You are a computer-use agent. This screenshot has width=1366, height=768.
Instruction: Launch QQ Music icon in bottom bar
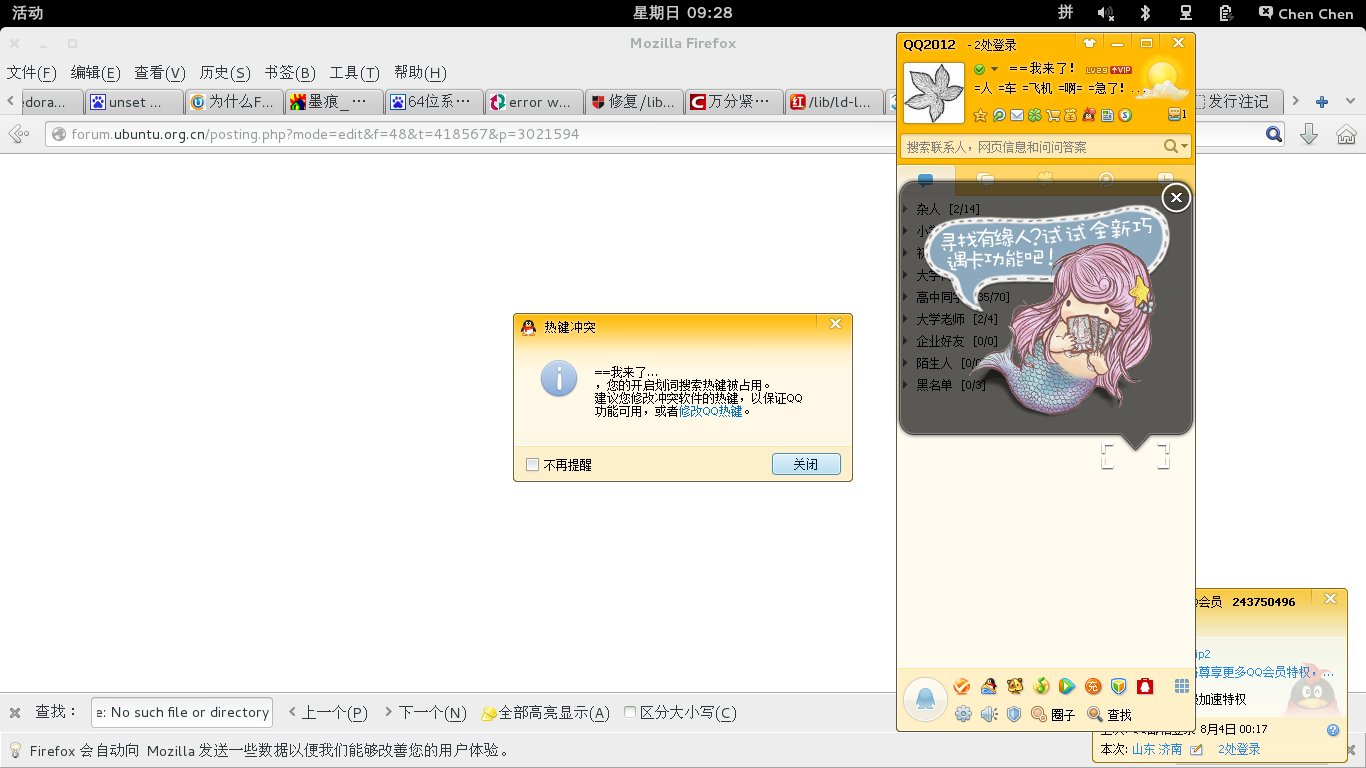pos(1041,686)
